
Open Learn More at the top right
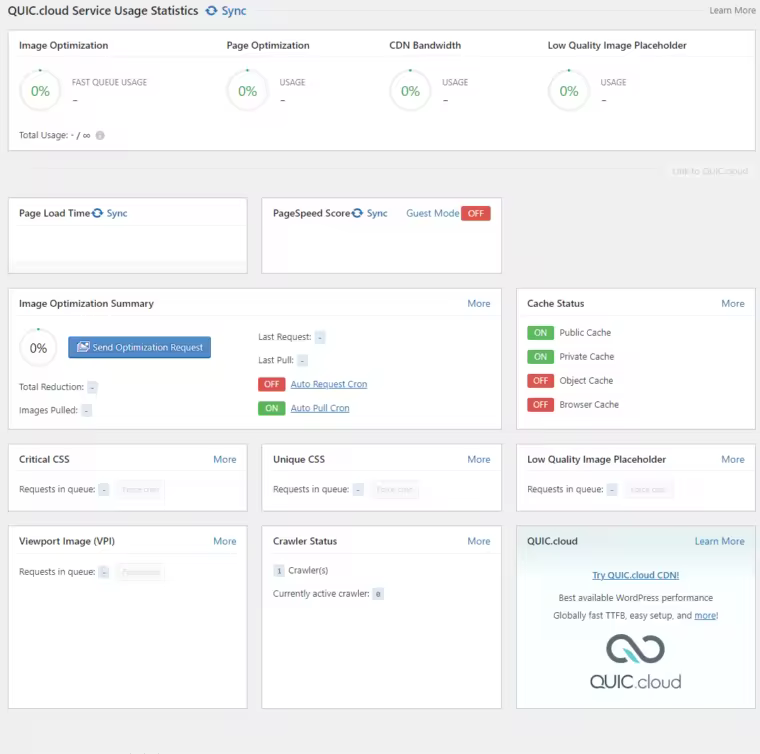pos(732,11)
